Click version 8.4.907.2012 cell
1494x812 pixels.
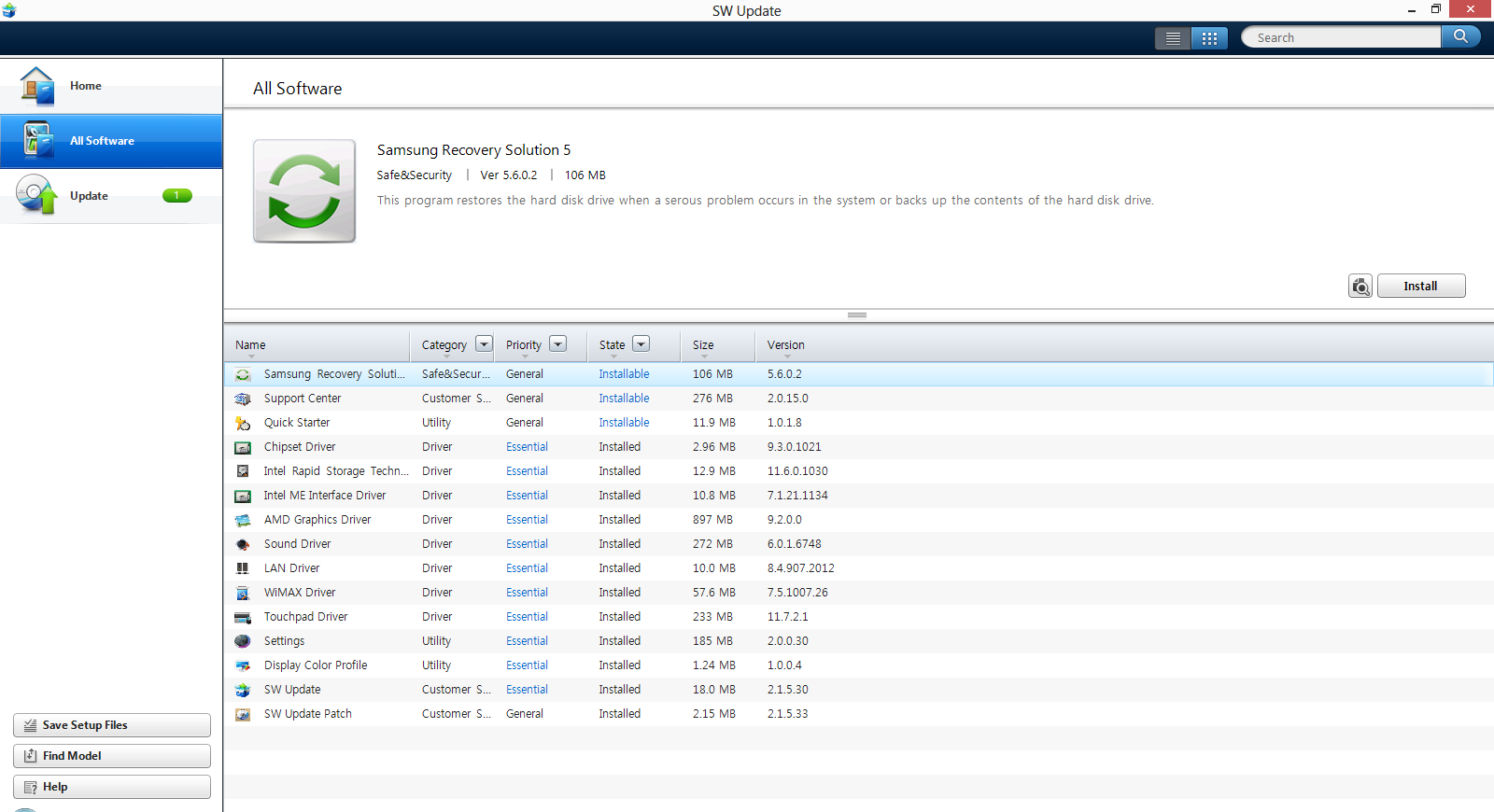(x=801, y=568)
